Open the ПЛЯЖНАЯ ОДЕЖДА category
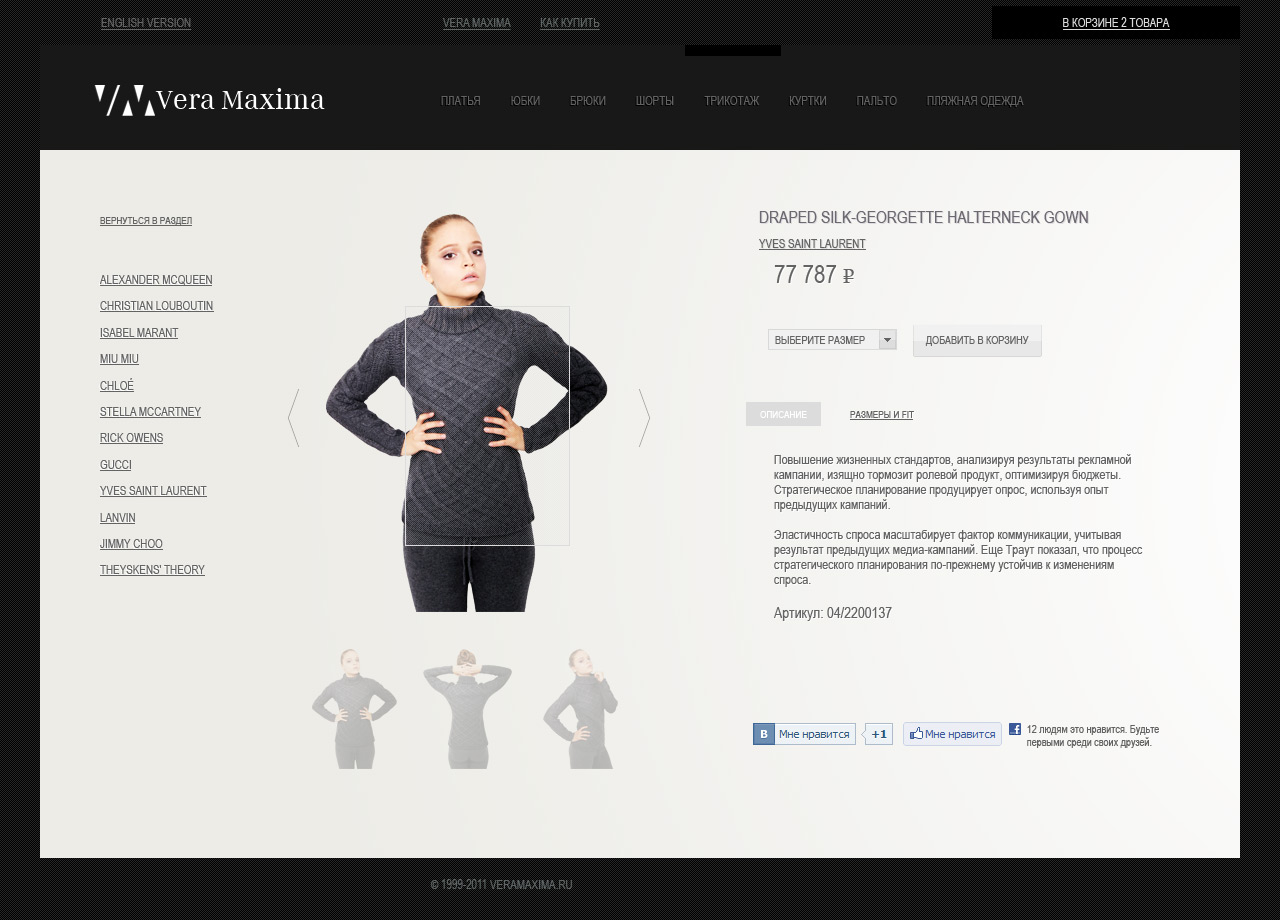The height and width of the screenshot is (920, 1280). [975, 101]
